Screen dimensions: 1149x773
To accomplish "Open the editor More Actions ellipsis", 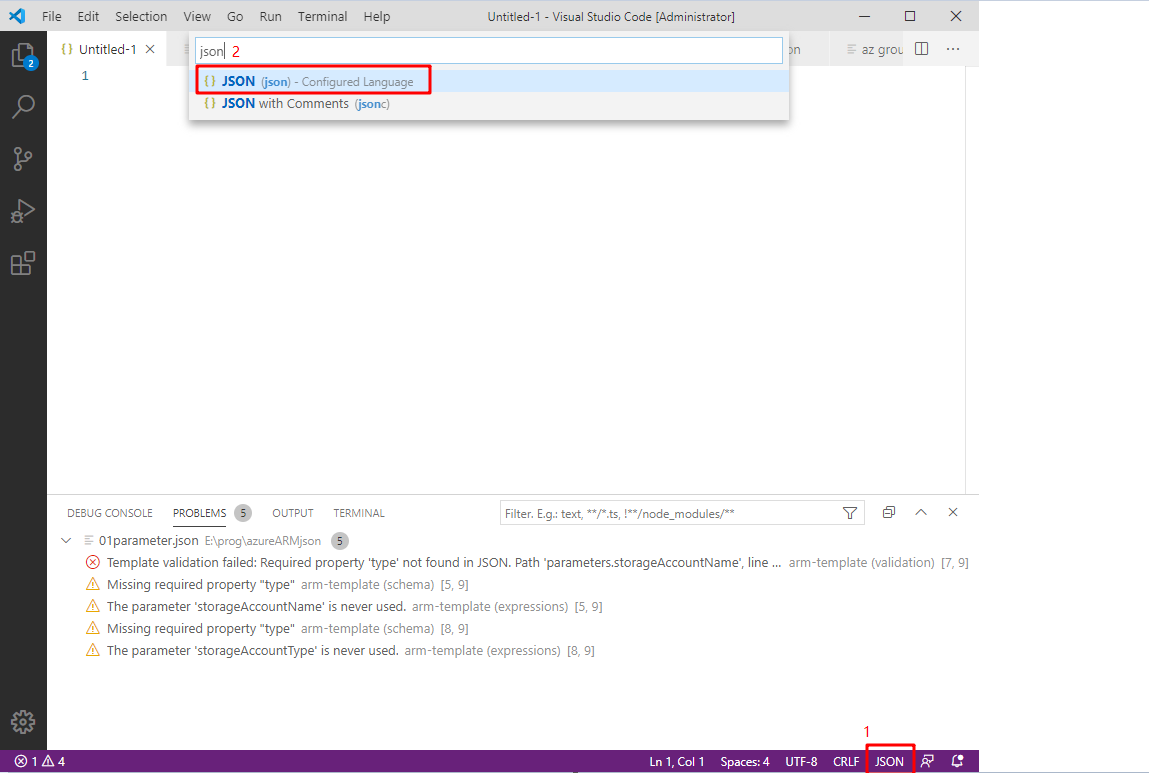I will point(953,49).
